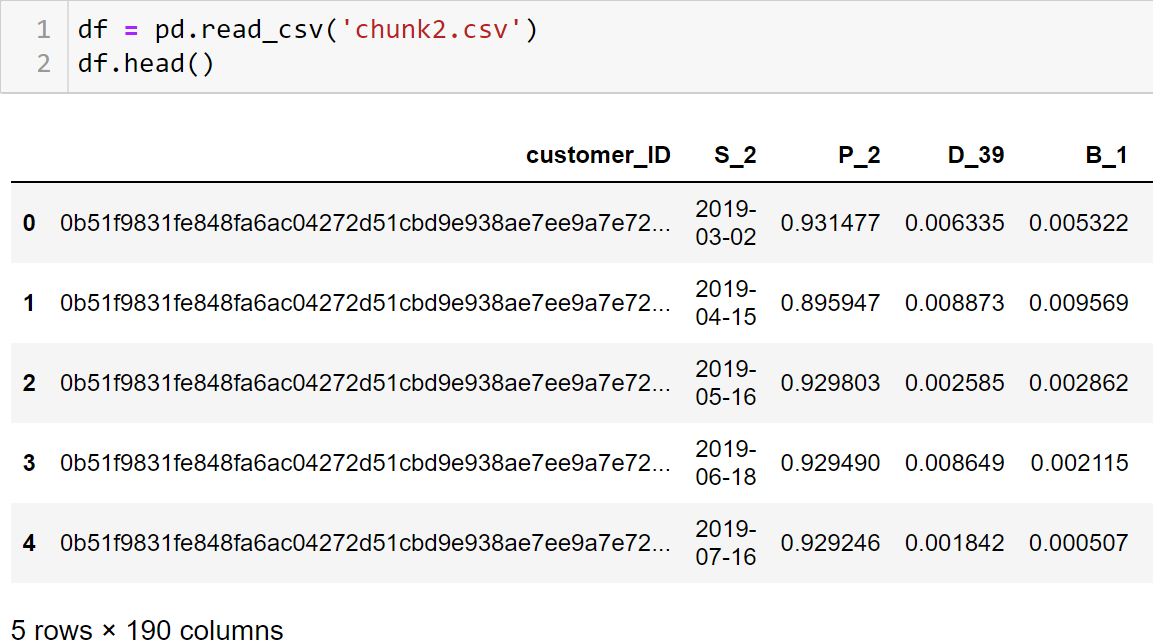Screen dimensions: 1153x644
Task: Select row index 3 of the table
Action: tap(29, 463)
